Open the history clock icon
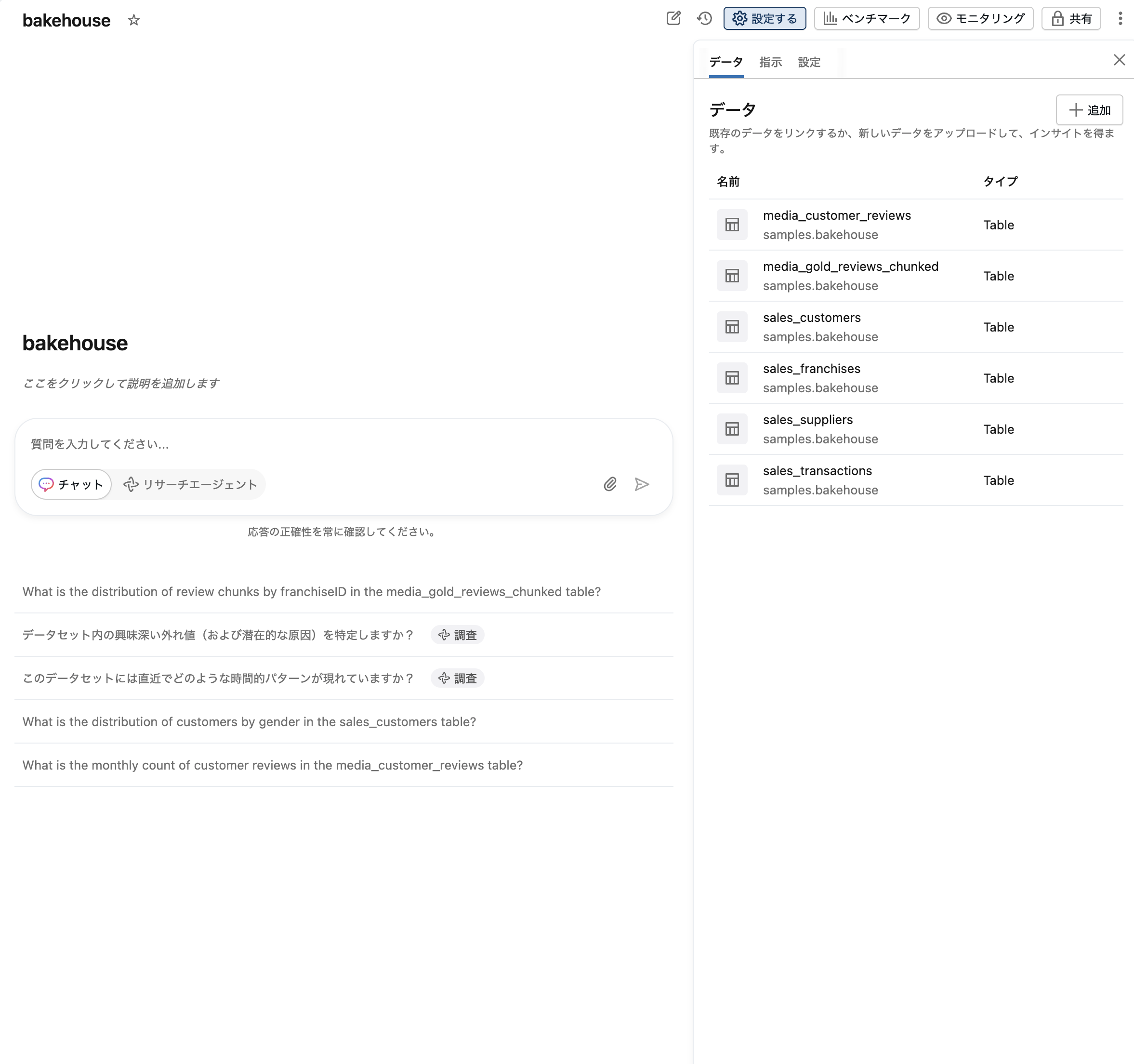Image resolution: width=1134 pixels, height=1064 pixels. point(704,18)
